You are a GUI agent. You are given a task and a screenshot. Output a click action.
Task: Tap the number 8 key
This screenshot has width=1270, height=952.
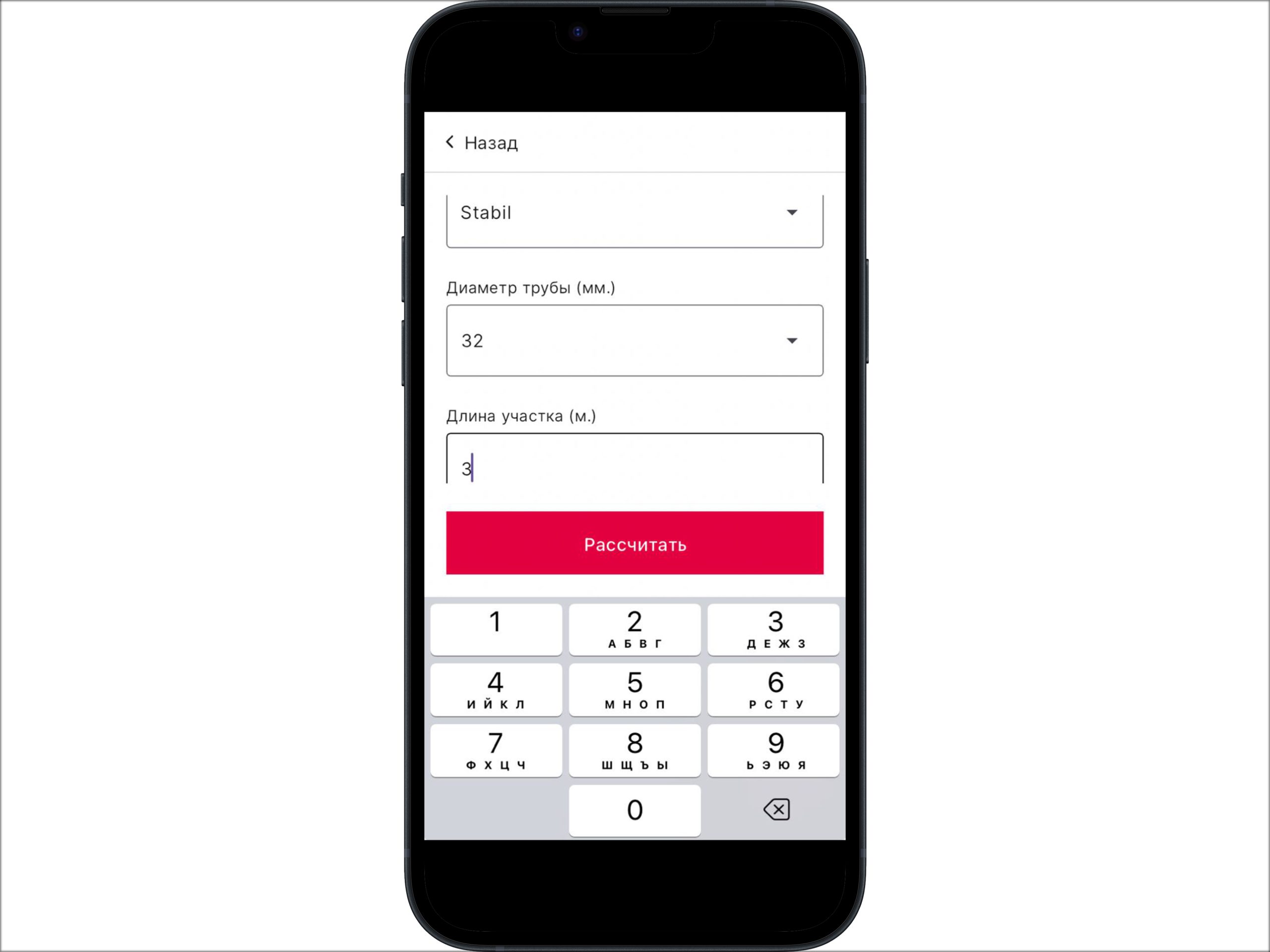tap(635, 749)
